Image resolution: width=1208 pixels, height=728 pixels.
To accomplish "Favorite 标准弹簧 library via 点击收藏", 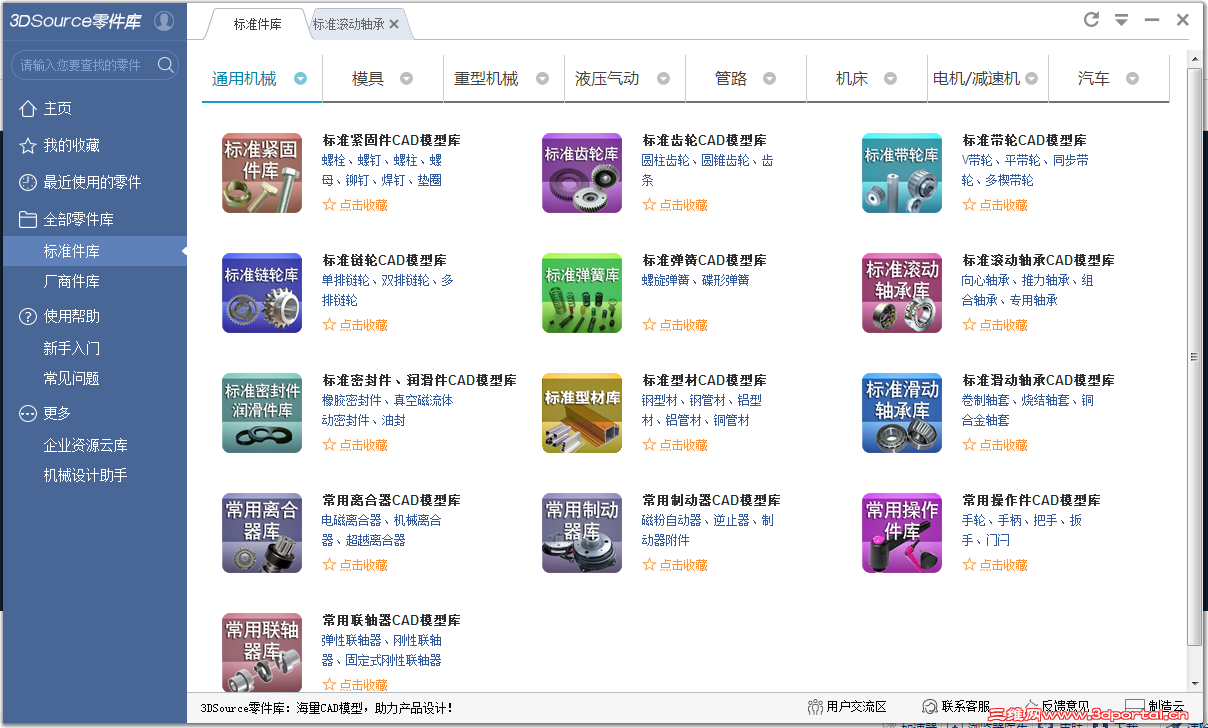I will pos(675,325).
